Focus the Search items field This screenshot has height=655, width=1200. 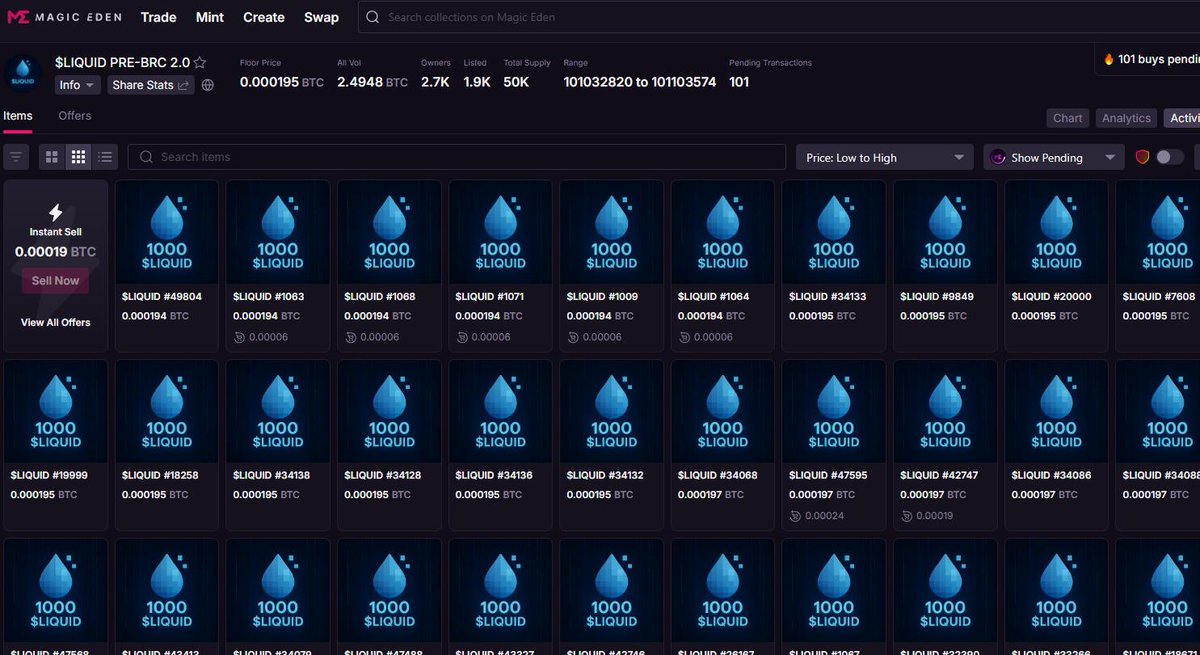coord(457,157)
